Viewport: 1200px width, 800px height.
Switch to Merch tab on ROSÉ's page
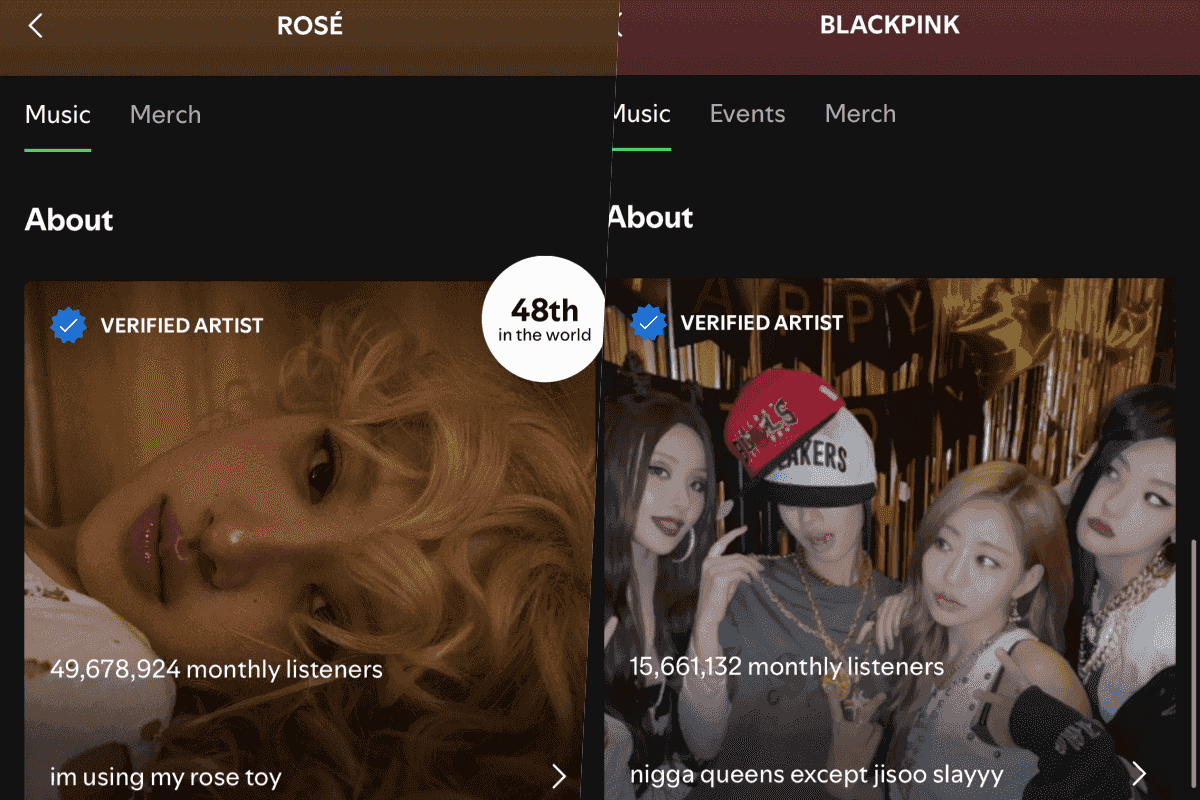point(165,115)
